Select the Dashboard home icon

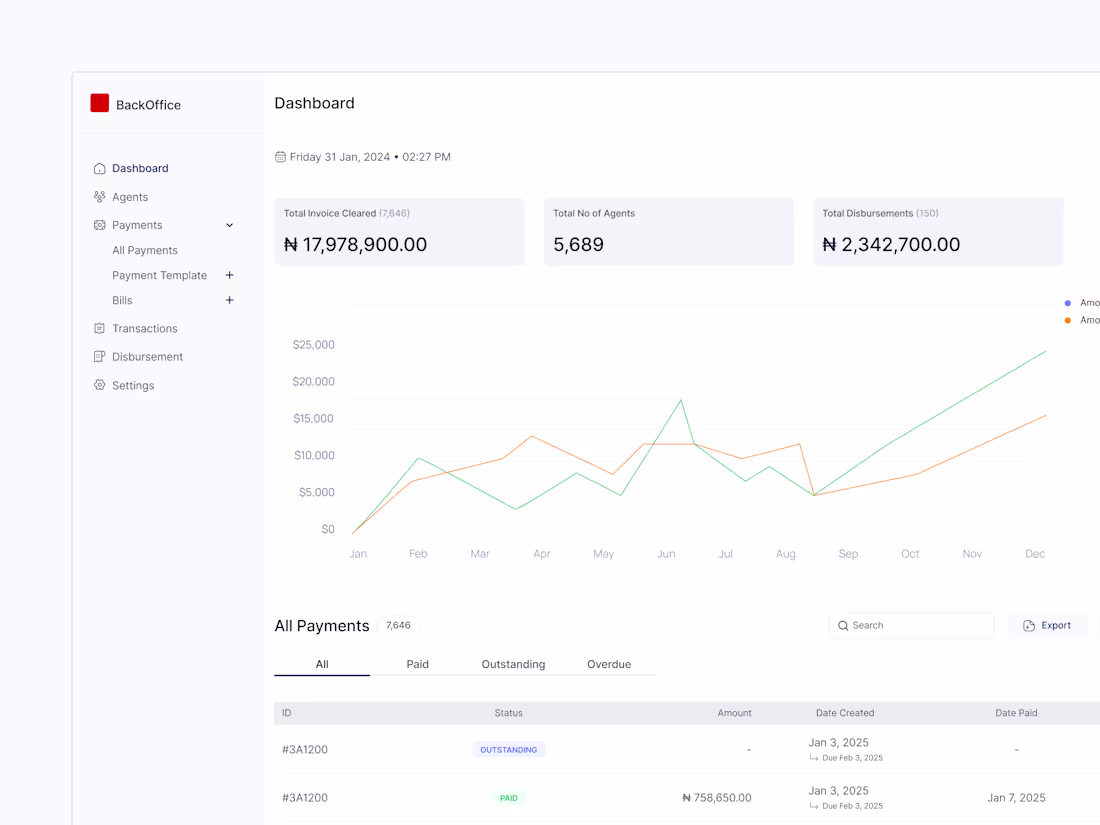click(100, 168)
